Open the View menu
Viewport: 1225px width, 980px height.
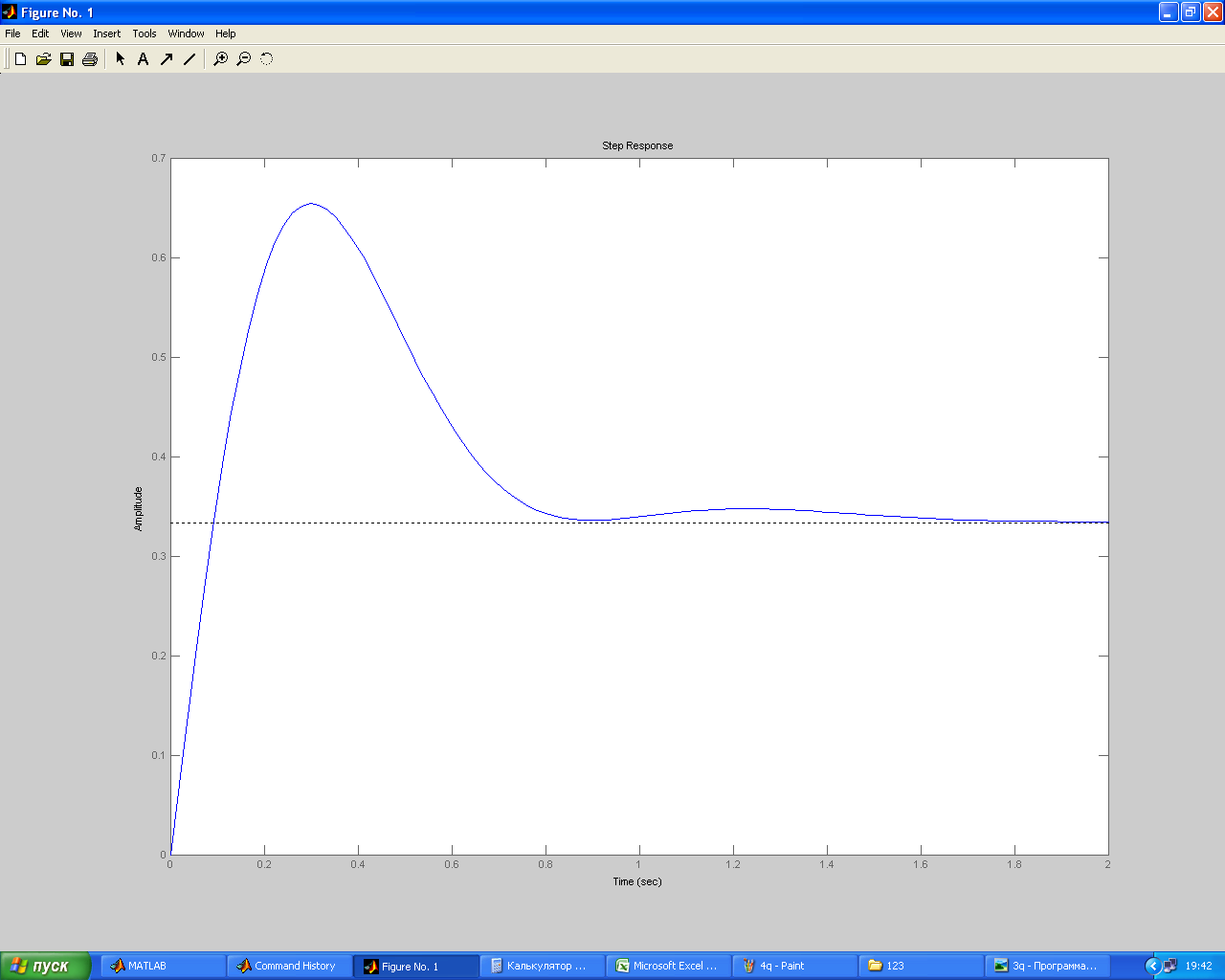point(71,33)
